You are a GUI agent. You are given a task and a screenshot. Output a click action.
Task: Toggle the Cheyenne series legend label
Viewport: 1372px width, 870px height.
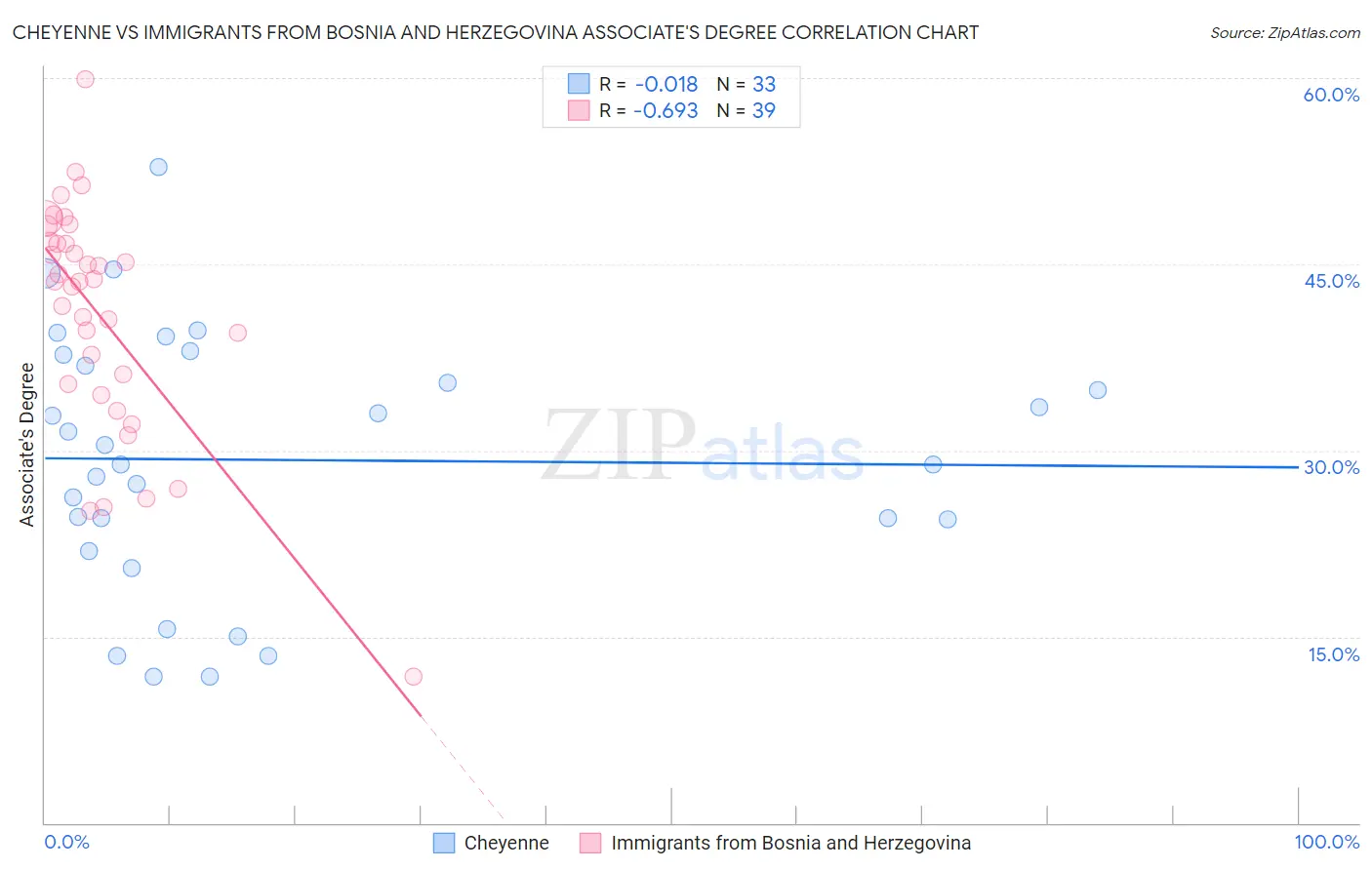pyautogui.click(x=505, y=843)
